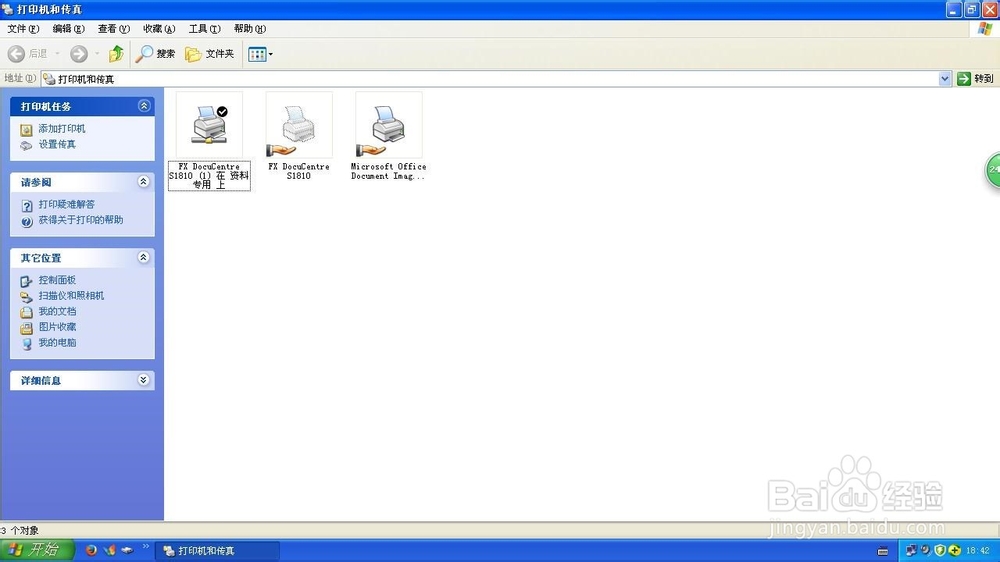Collapse the 打印机任务 panel
The image size is (1000, 562).
144,106
